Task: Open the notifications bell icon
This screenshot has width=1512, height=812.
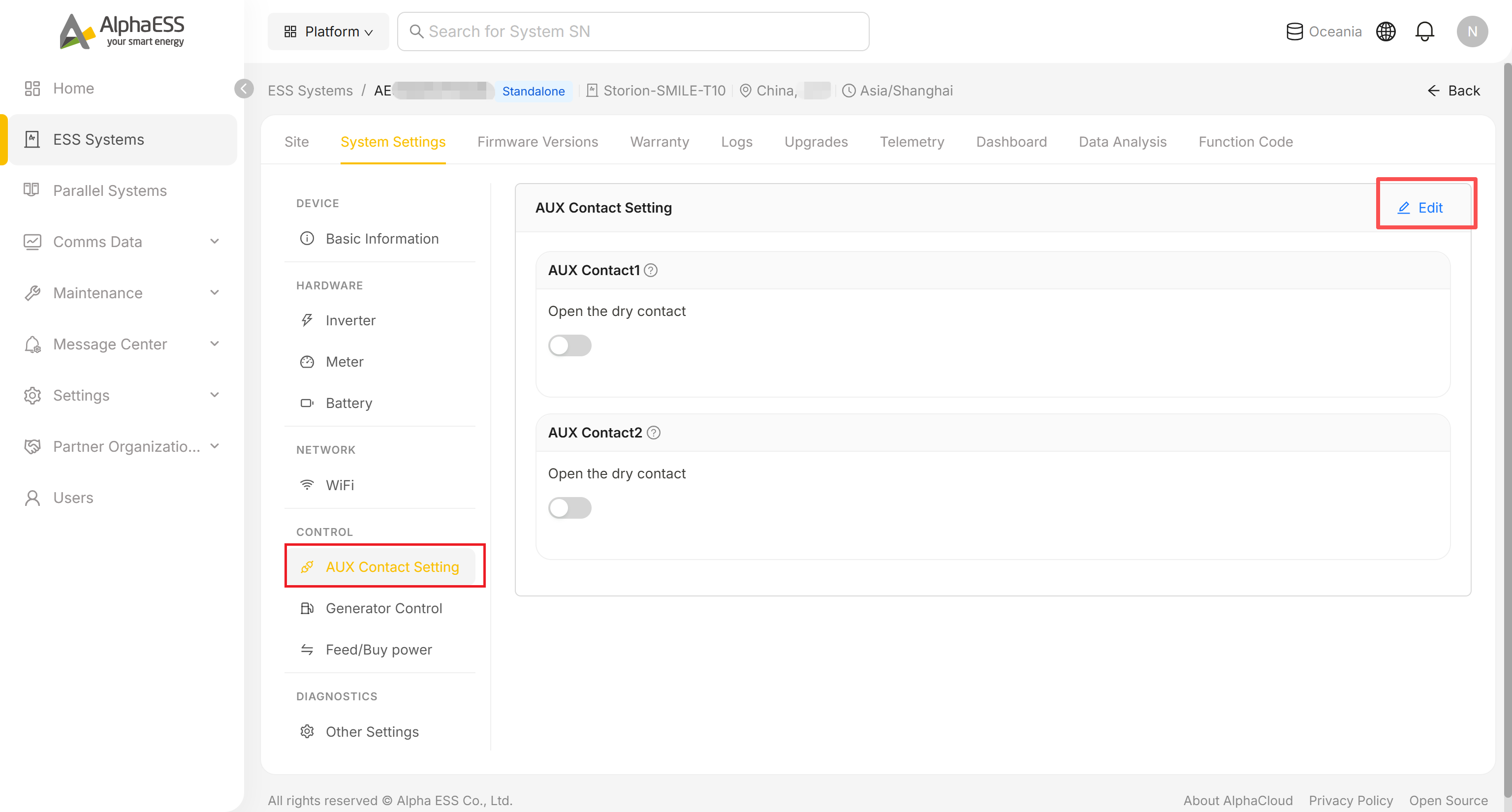Action: tap(1424, 31)
